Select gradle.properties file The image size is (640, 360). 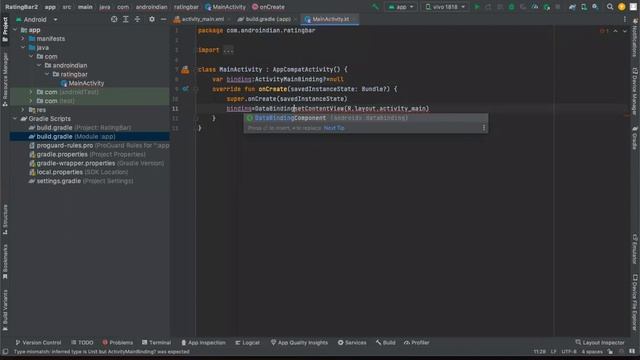(x=87, y=154)
